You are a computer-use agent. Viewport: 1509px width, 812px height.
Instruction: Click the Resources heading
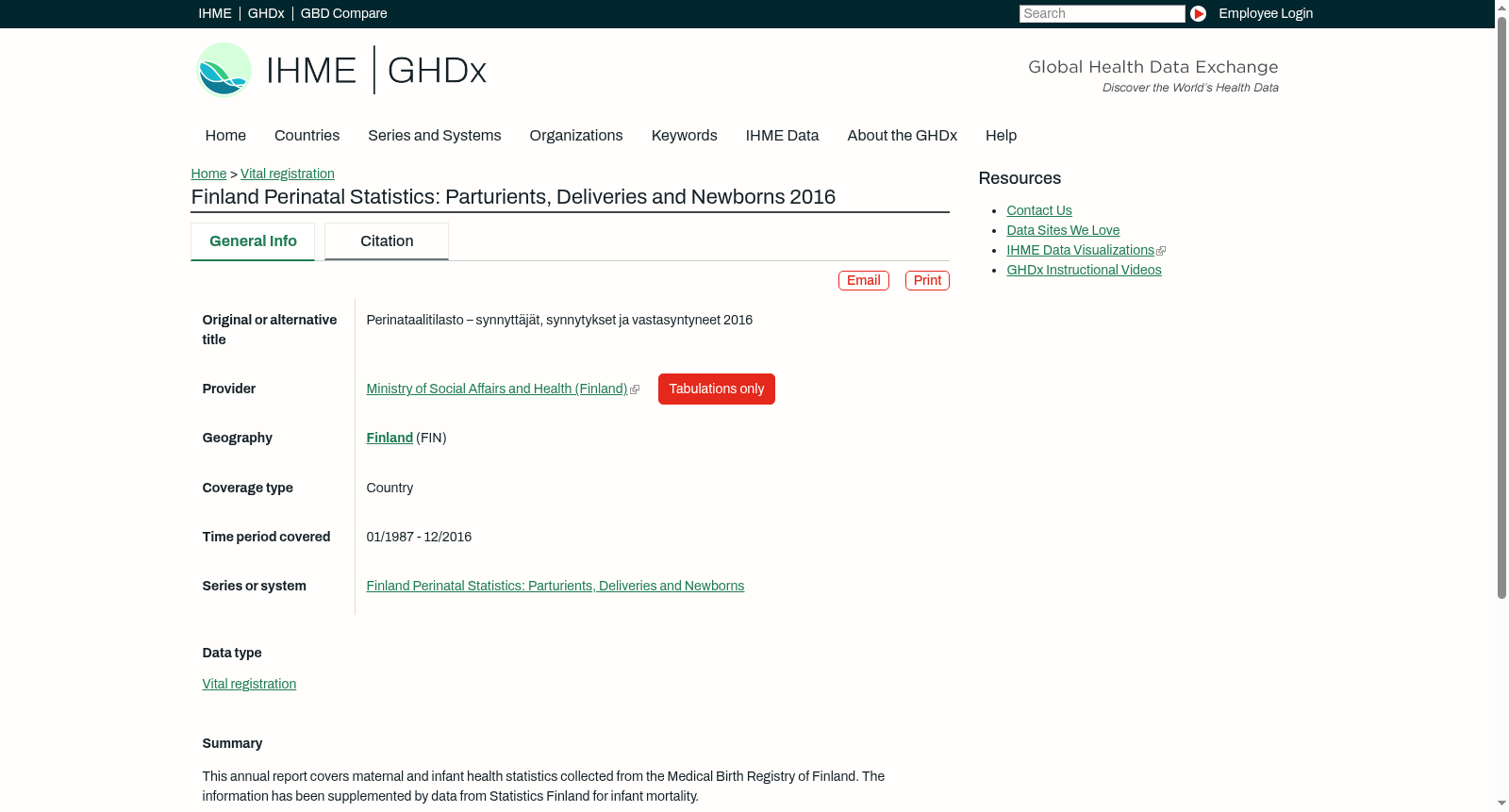click(x=1020, y=178)
